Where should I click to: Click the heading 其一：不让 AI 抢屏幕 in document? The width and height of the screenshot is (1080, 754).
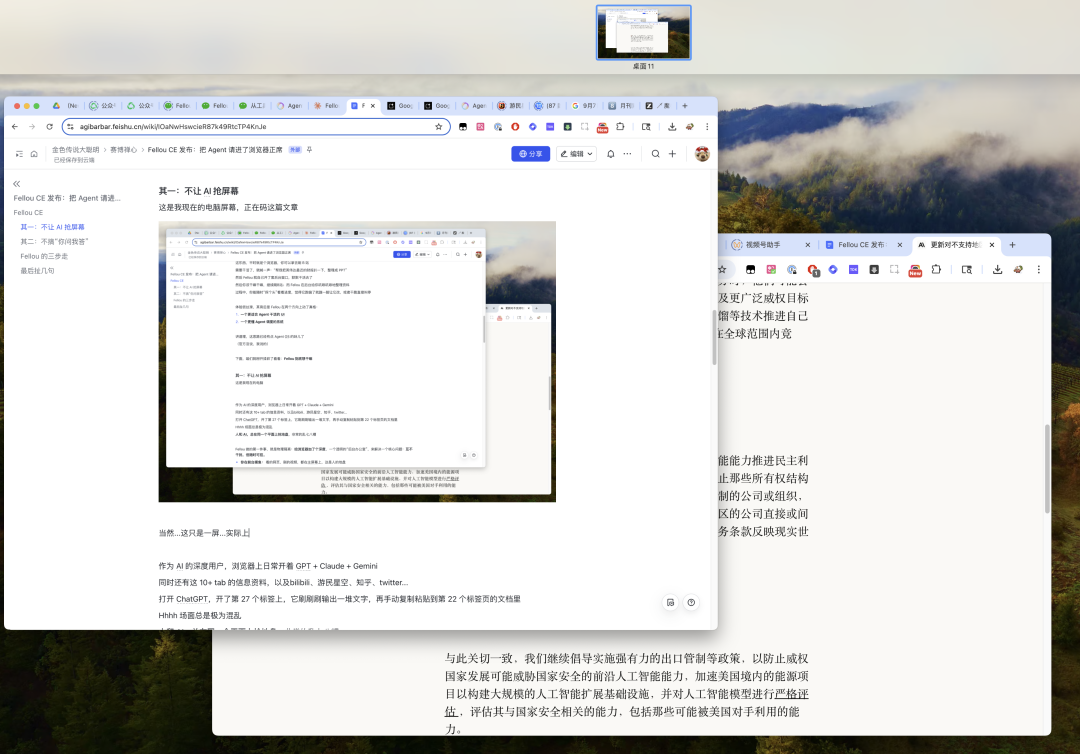tap(198, 191)
